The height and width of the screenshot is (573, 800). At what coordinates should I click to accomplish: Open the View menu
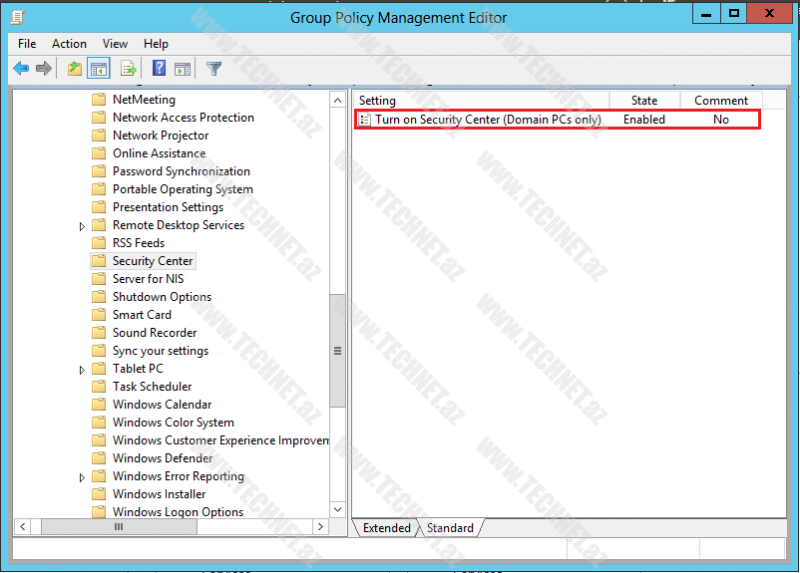115,44
